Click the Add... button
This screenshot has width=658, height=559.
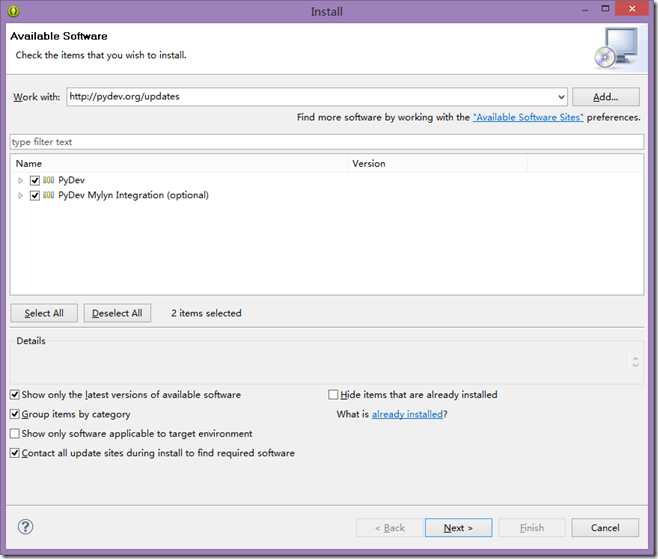click(x=606, y=97)
